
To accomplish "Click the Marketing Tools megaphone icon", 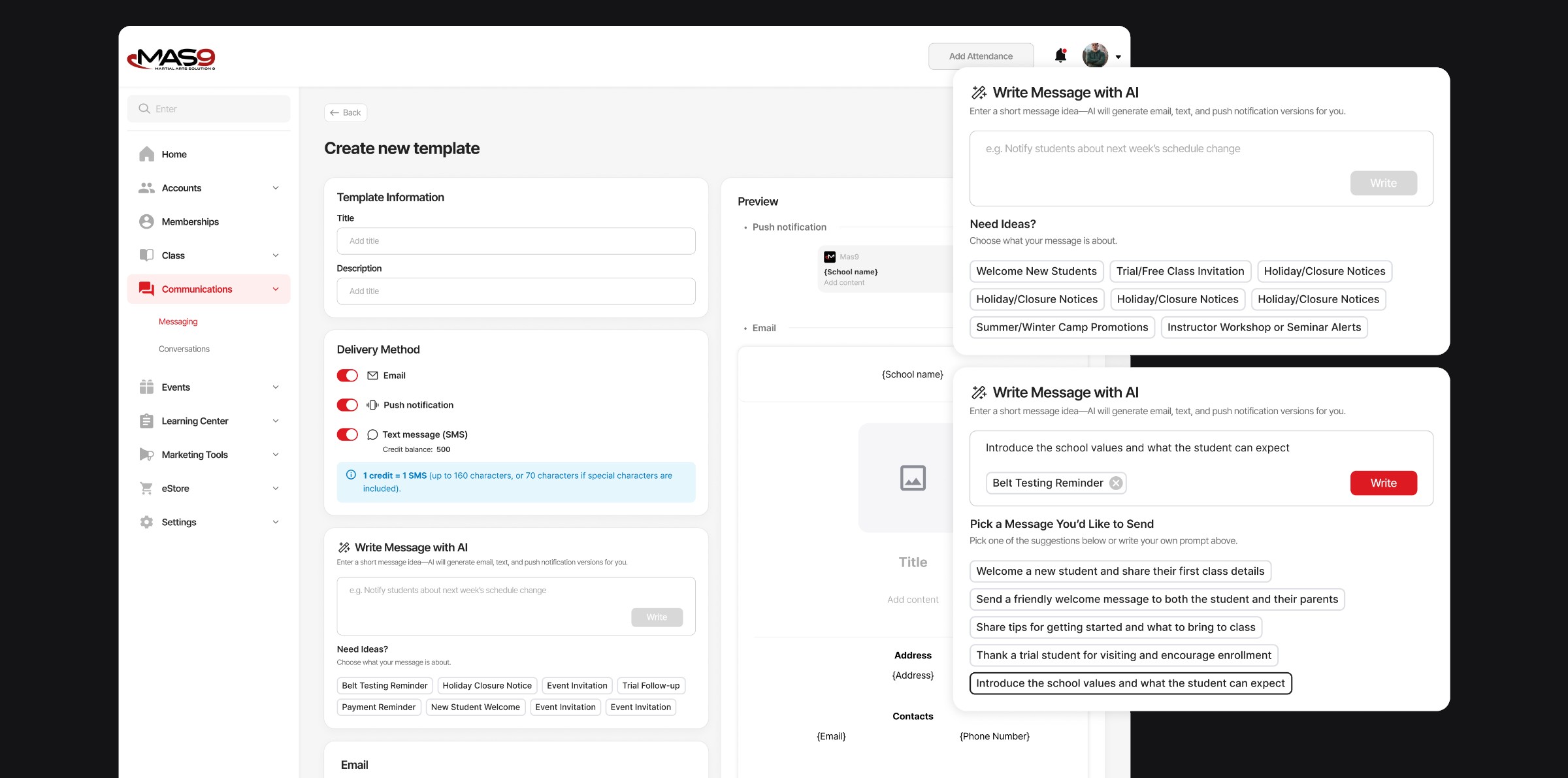I will click(x=146, y=455).
